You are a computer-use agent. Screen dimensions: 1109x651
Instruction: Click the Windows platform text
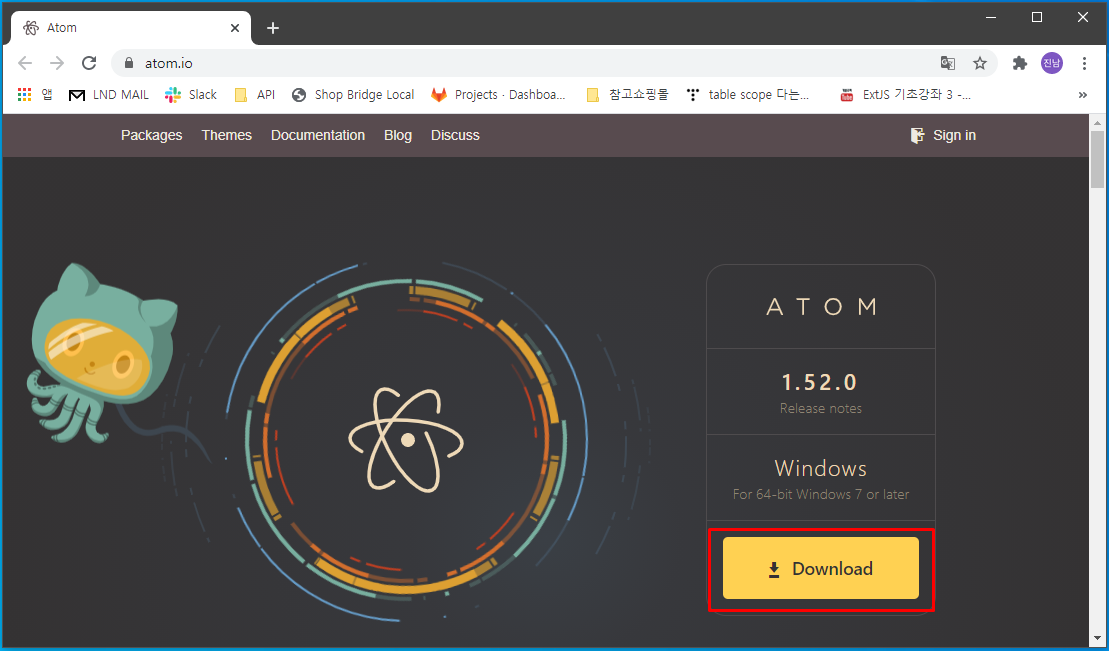click(820, 468)
